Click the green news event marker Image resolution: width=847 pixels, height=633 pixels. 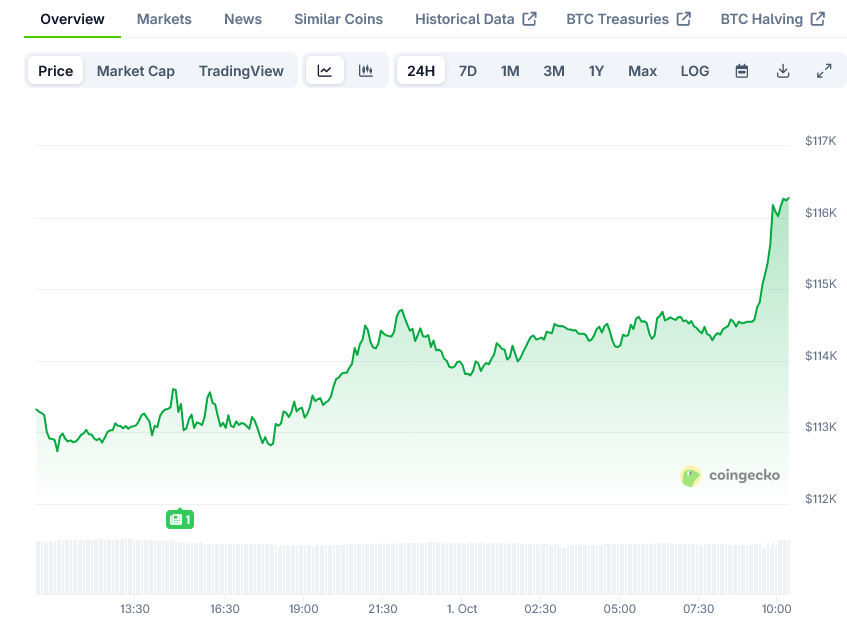(x=179, y=519)
